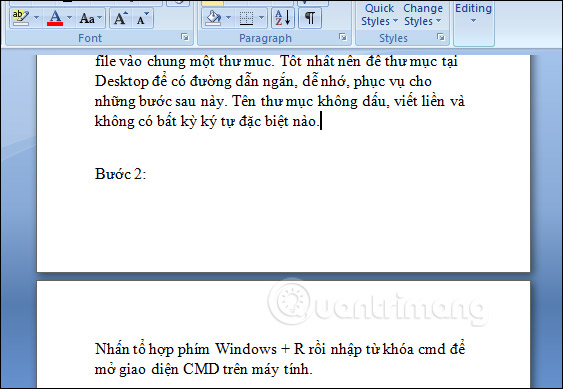Click the line "mở giao diện CMD trên máy tính."
Screen dimensions: 563x389
click(x=204, y=369)
